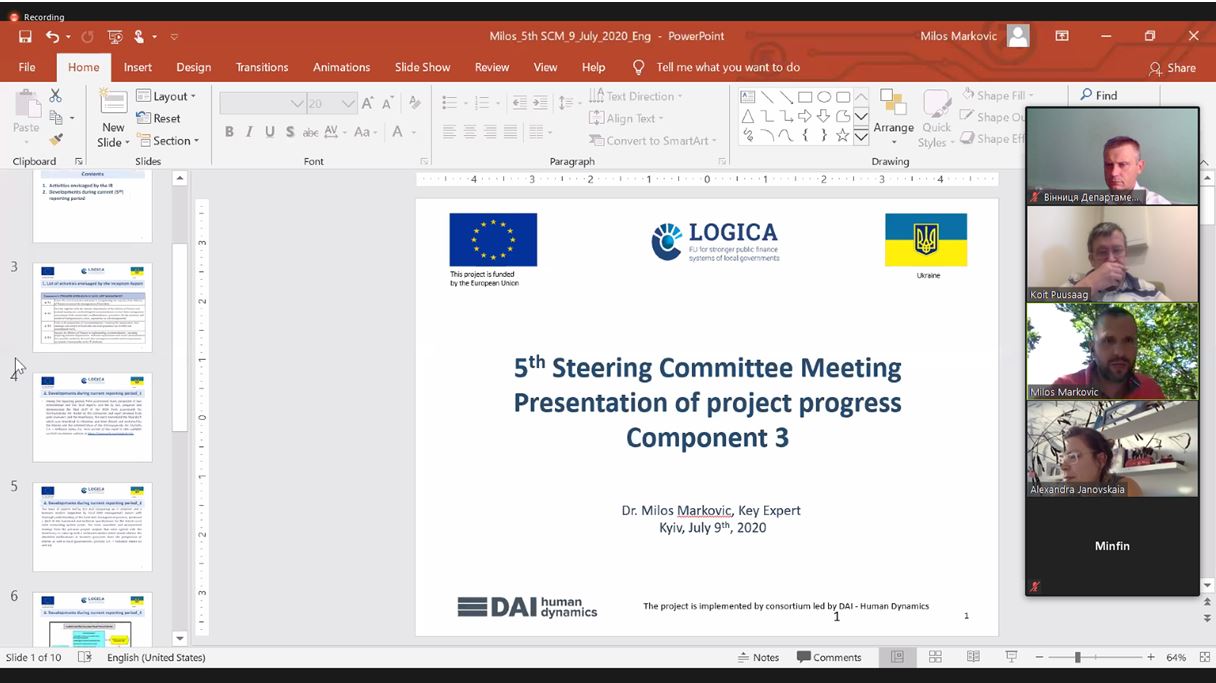
Task: Click the Save icon in quick access toolbar
Action: coord(26,36)
